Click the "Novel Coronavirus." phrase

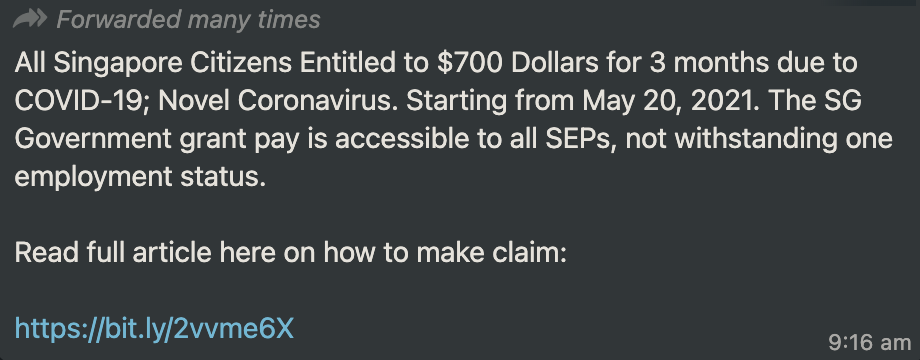[x=279, y=101]
